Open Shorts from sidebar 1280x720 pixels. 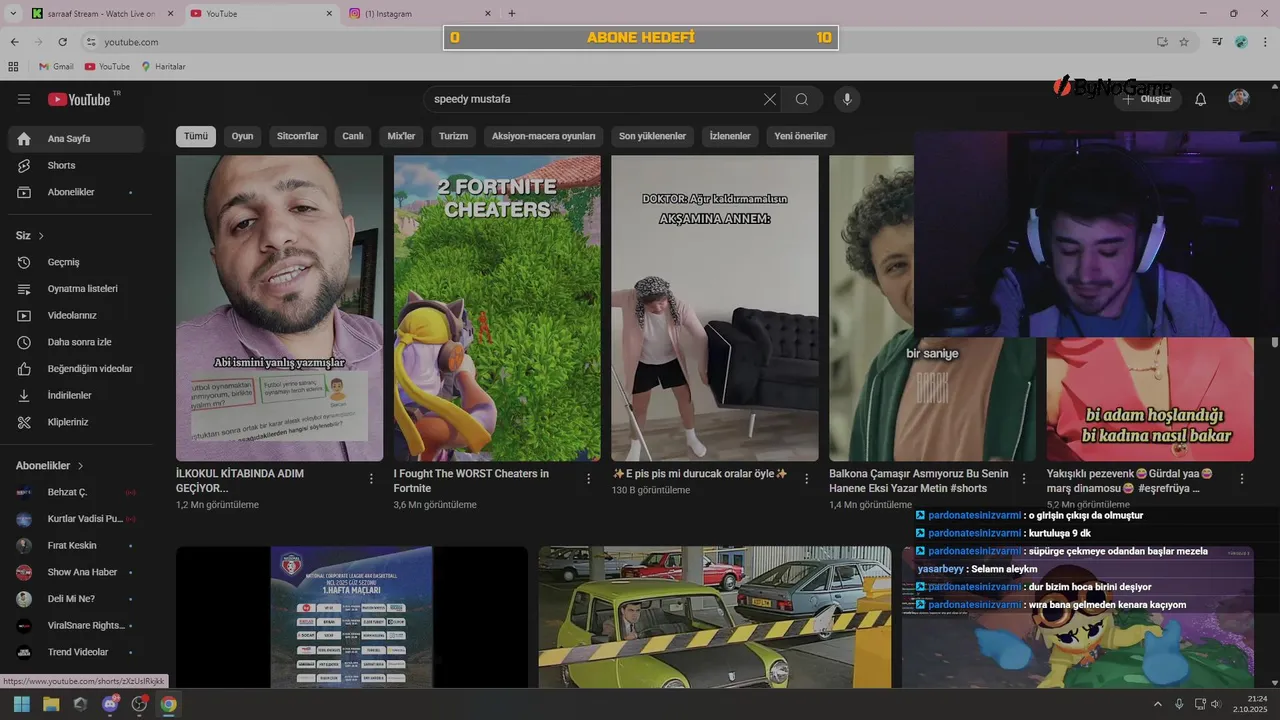point(76,165)
